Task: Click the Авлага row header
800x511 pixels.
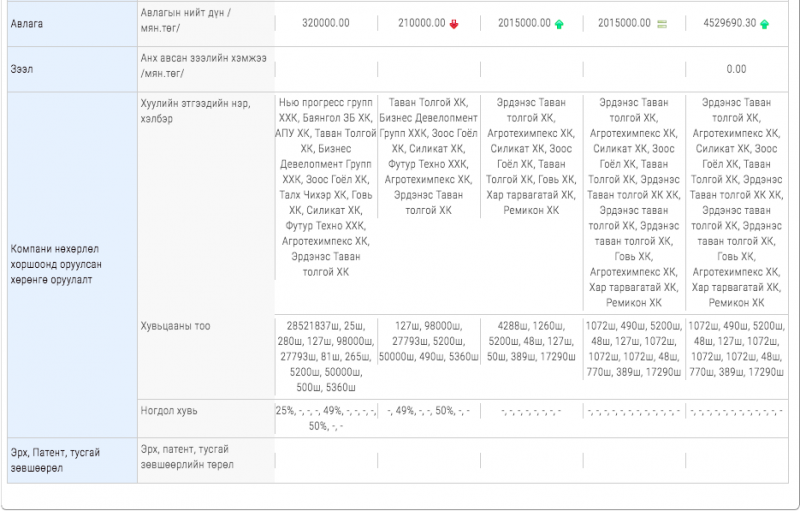Action: click(x=27, y=23)
